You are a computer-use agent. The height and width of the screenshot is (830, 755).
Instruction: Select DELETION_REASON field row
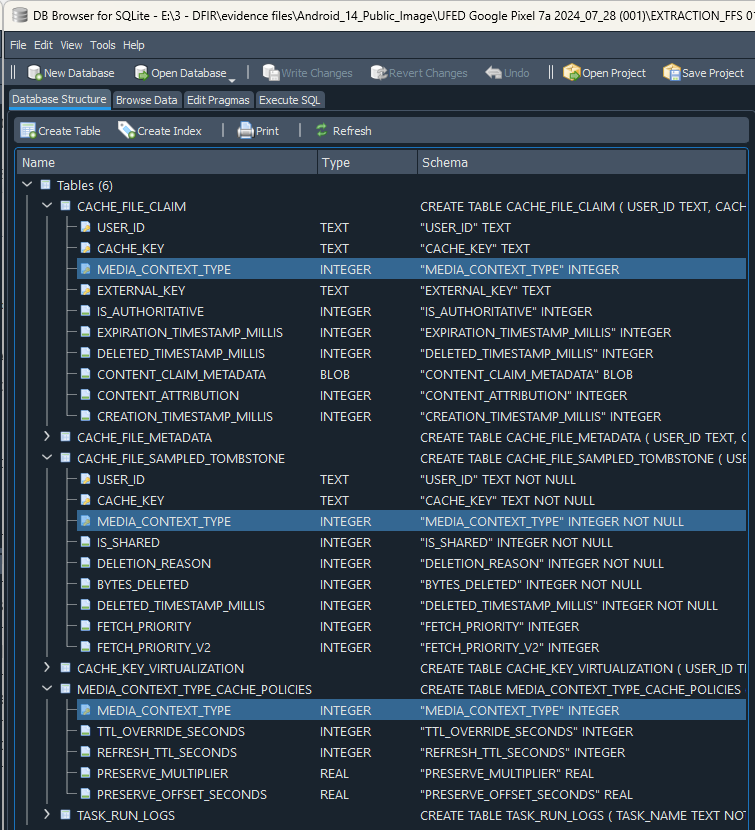[x=411, y=563]
